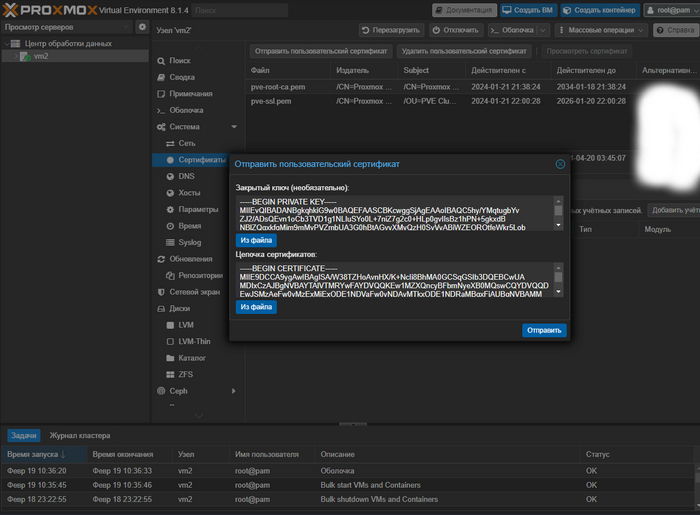Go to the DNS settings item
Viewport: 700px width, 515px height.
point(187,176)
